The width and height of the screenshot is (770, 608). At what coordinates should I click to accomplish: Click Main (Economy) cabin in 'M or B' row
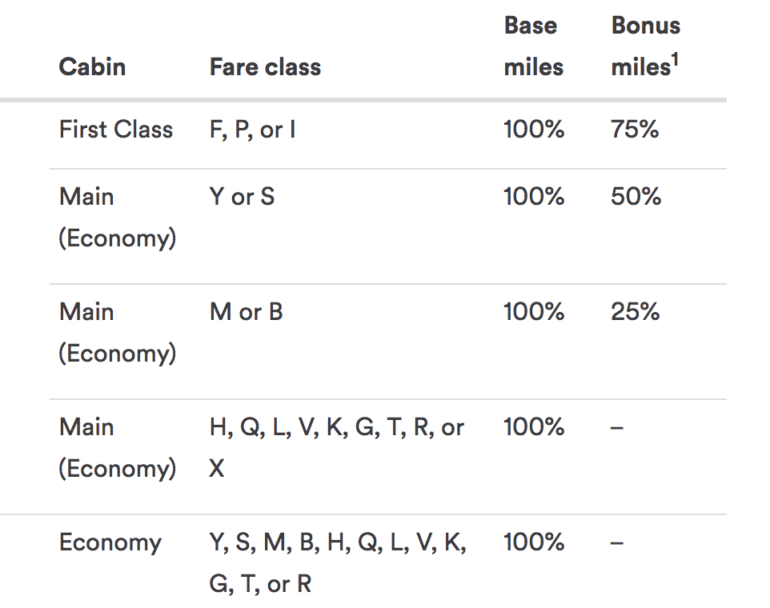point(117,333)
